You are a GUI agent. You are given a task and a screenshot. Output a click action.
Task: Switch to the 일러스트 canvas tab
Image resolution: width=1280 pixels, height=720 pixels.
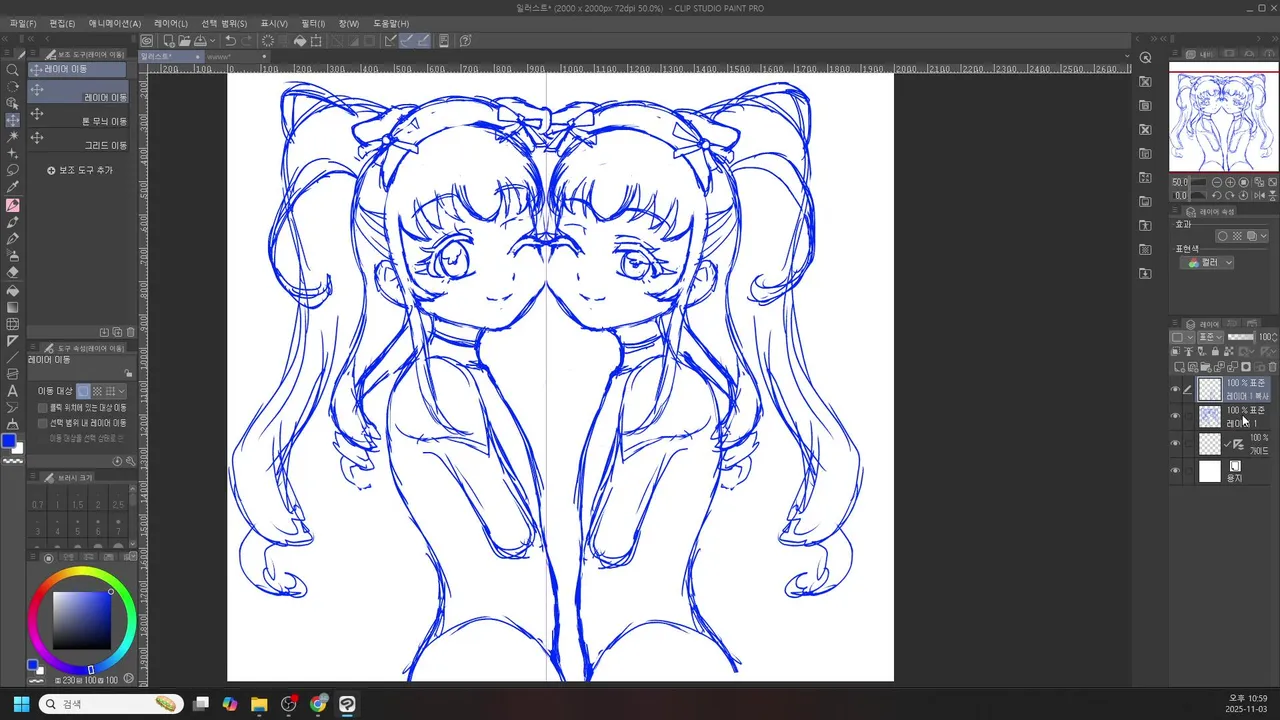(x=169, y=57)
